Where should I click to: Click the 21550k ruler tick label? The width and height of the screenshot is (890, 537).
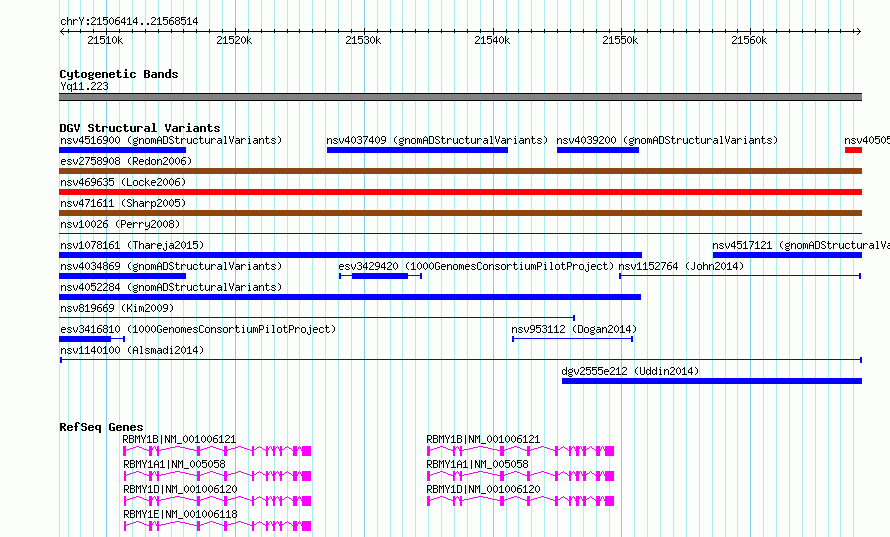pos(620,40)
